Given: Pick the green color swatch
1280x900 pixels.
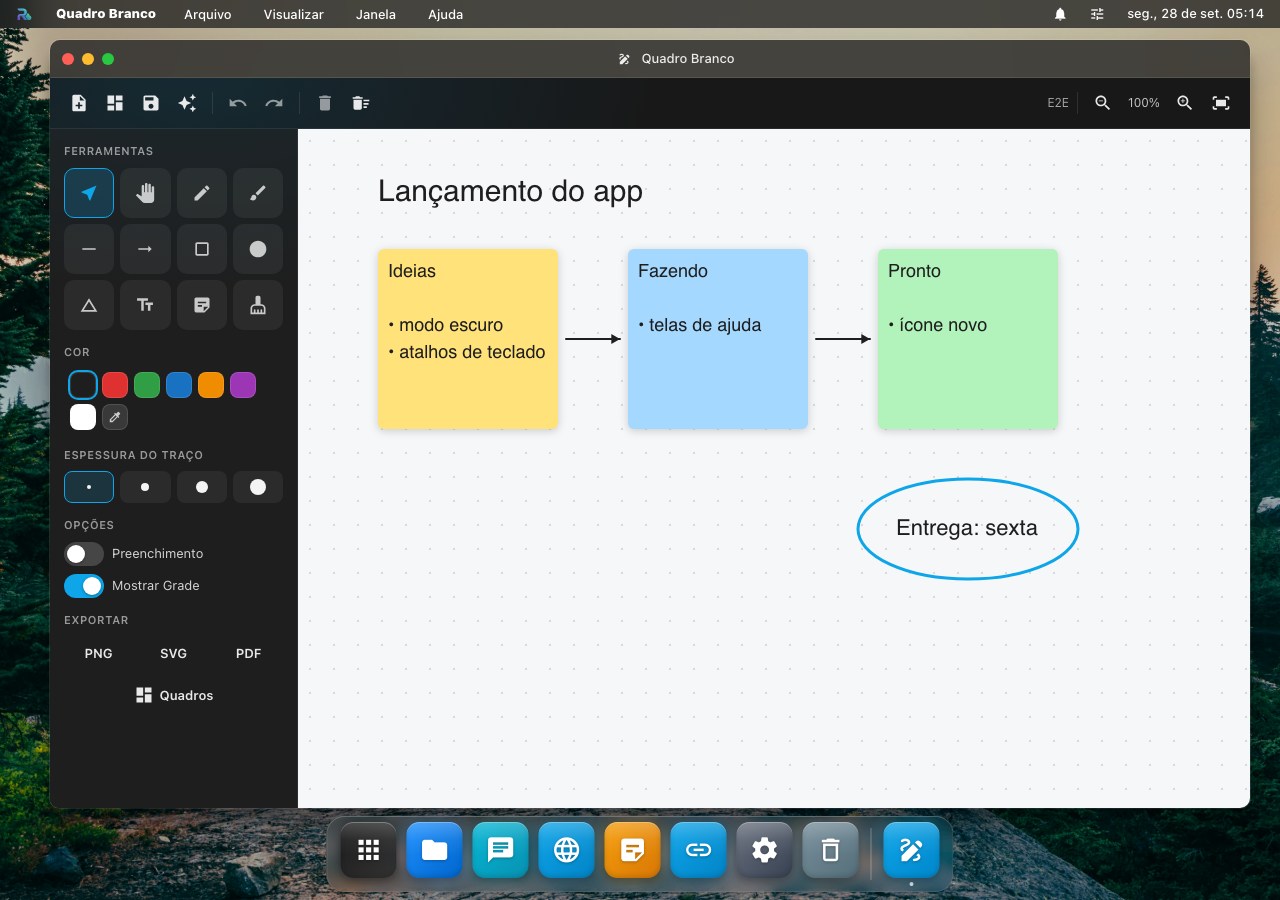Looking at the screenshot, I should [x=147, y=385].
